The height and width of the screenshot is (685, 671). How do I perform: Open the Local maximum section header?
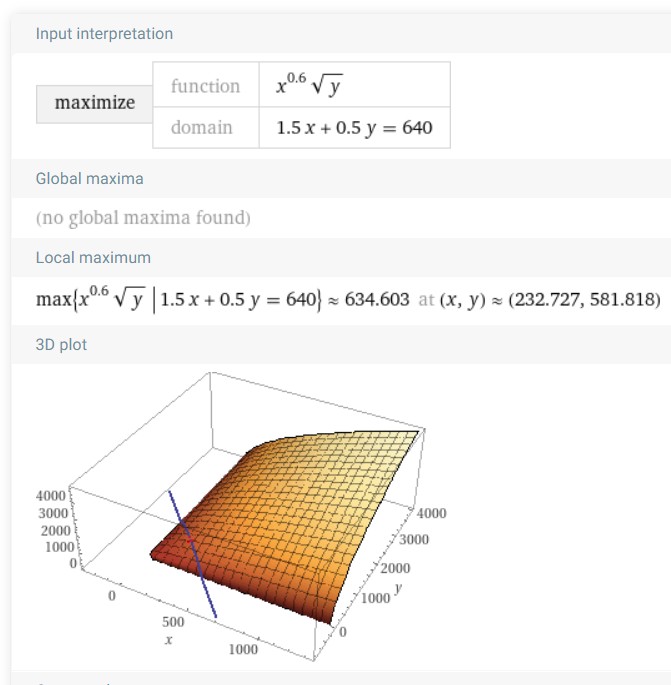(93, 258)
